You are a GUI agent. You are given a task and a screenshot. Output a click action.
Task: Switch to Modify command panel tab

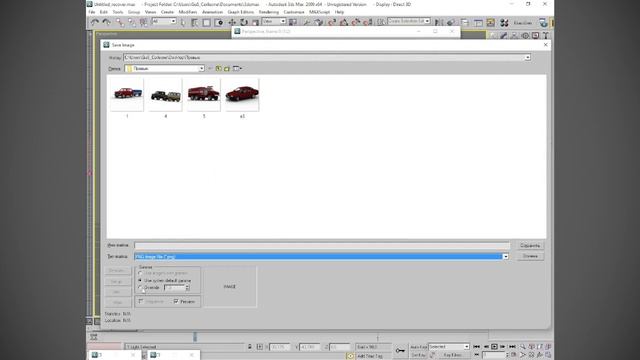click(504, 36)
